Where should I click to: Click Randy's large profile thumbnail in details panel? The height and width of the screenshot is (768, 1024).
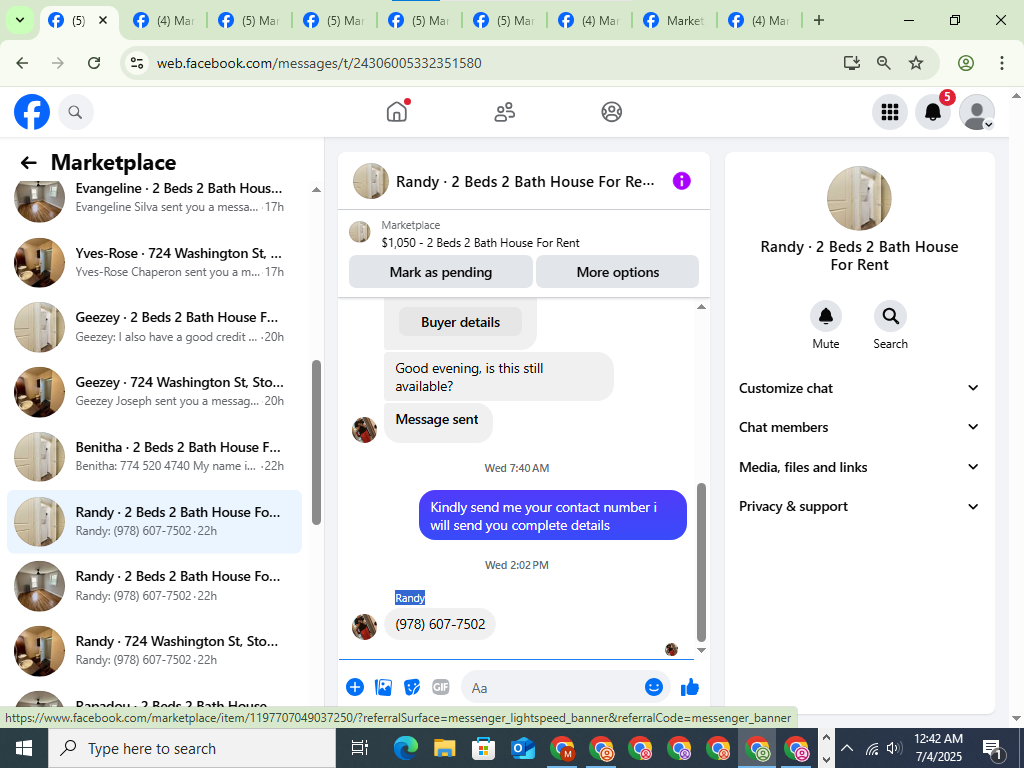[x=859, y=198]
